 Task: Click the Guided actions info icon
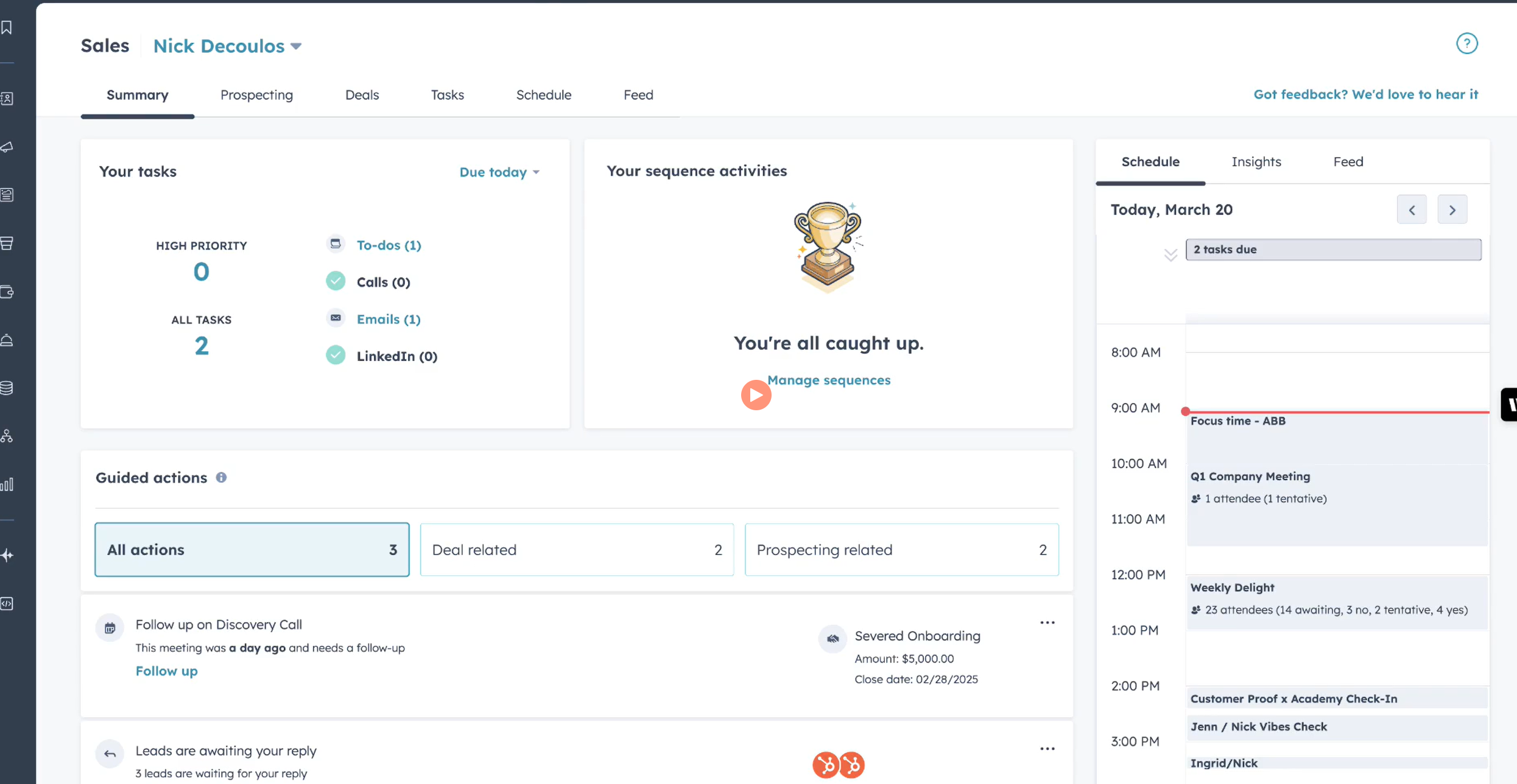point(221,478)
